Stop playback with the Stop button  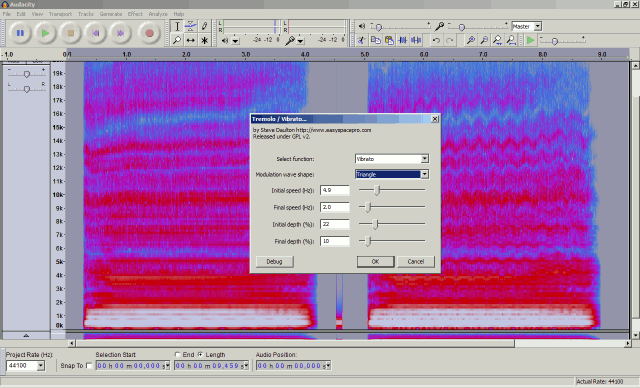71,33
